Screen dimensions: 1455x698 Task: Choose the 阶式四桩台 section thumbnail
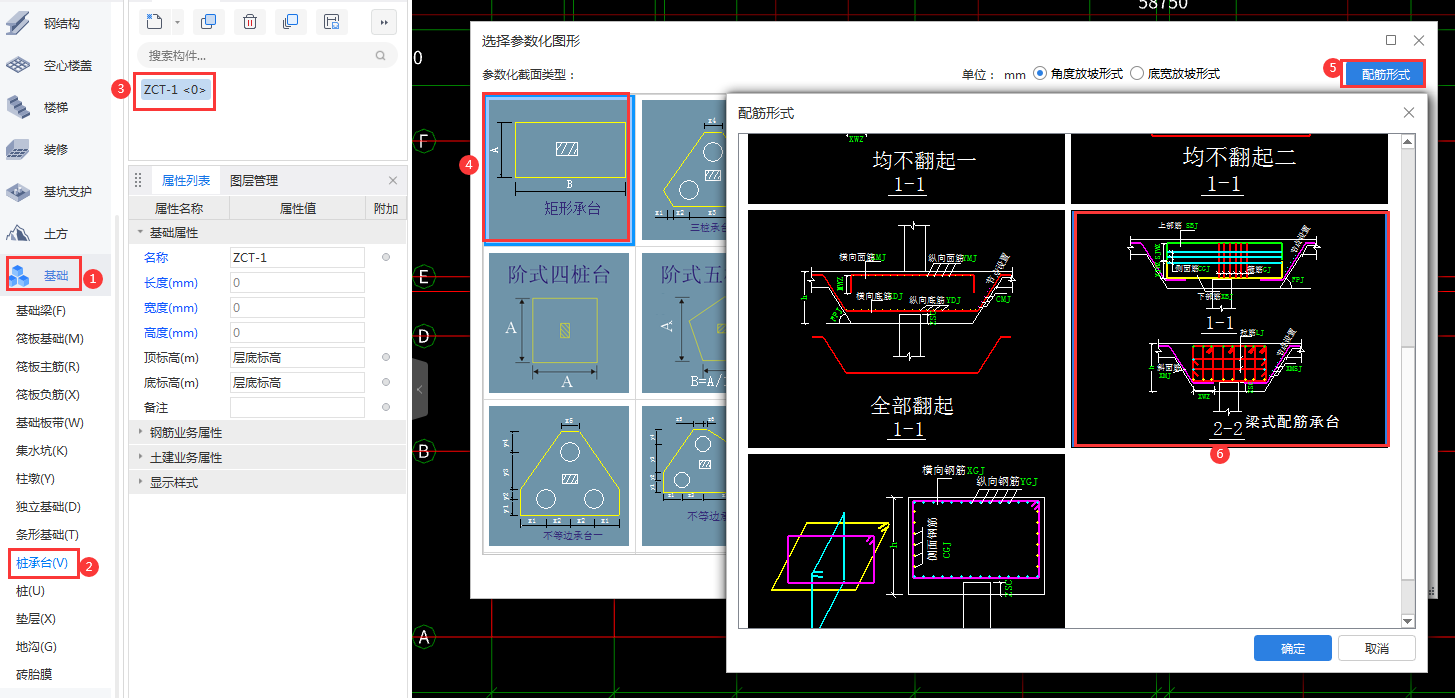(x=559, y=323)
